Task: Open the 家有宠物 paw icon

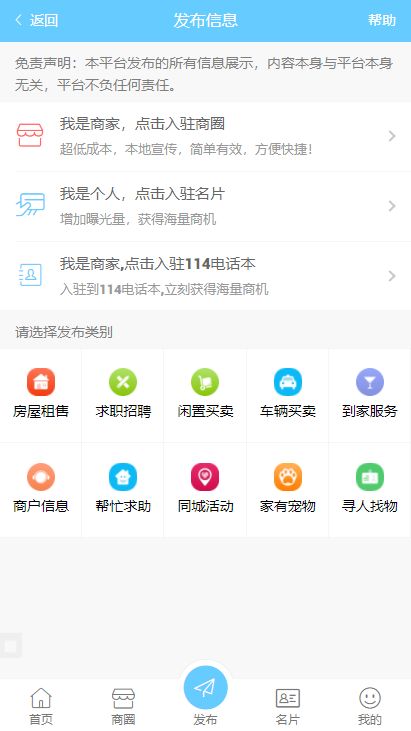Action: tap(288, 477)
